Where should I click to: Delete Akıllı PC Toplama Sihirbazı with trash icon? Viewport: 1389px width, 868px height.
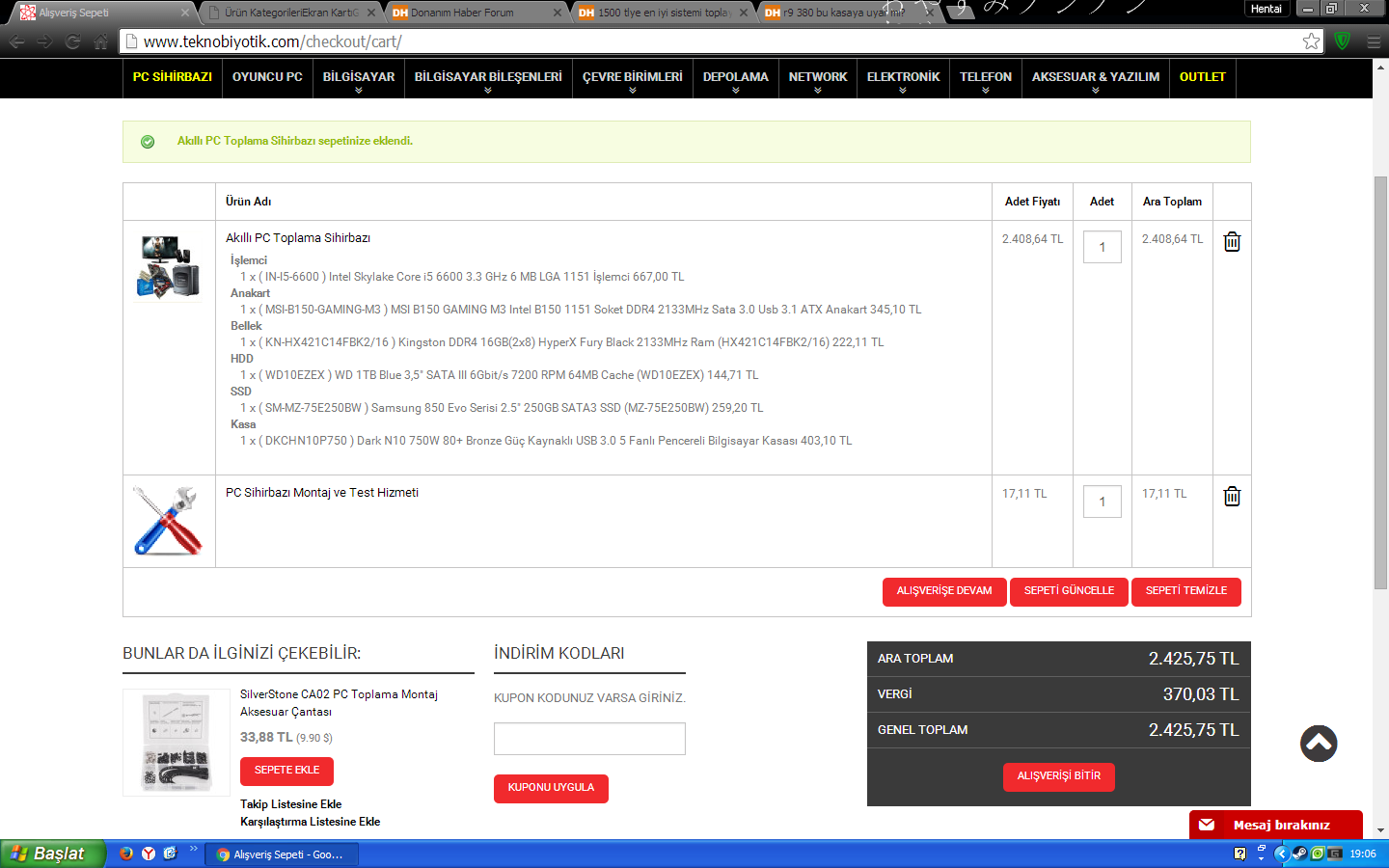1232,242
